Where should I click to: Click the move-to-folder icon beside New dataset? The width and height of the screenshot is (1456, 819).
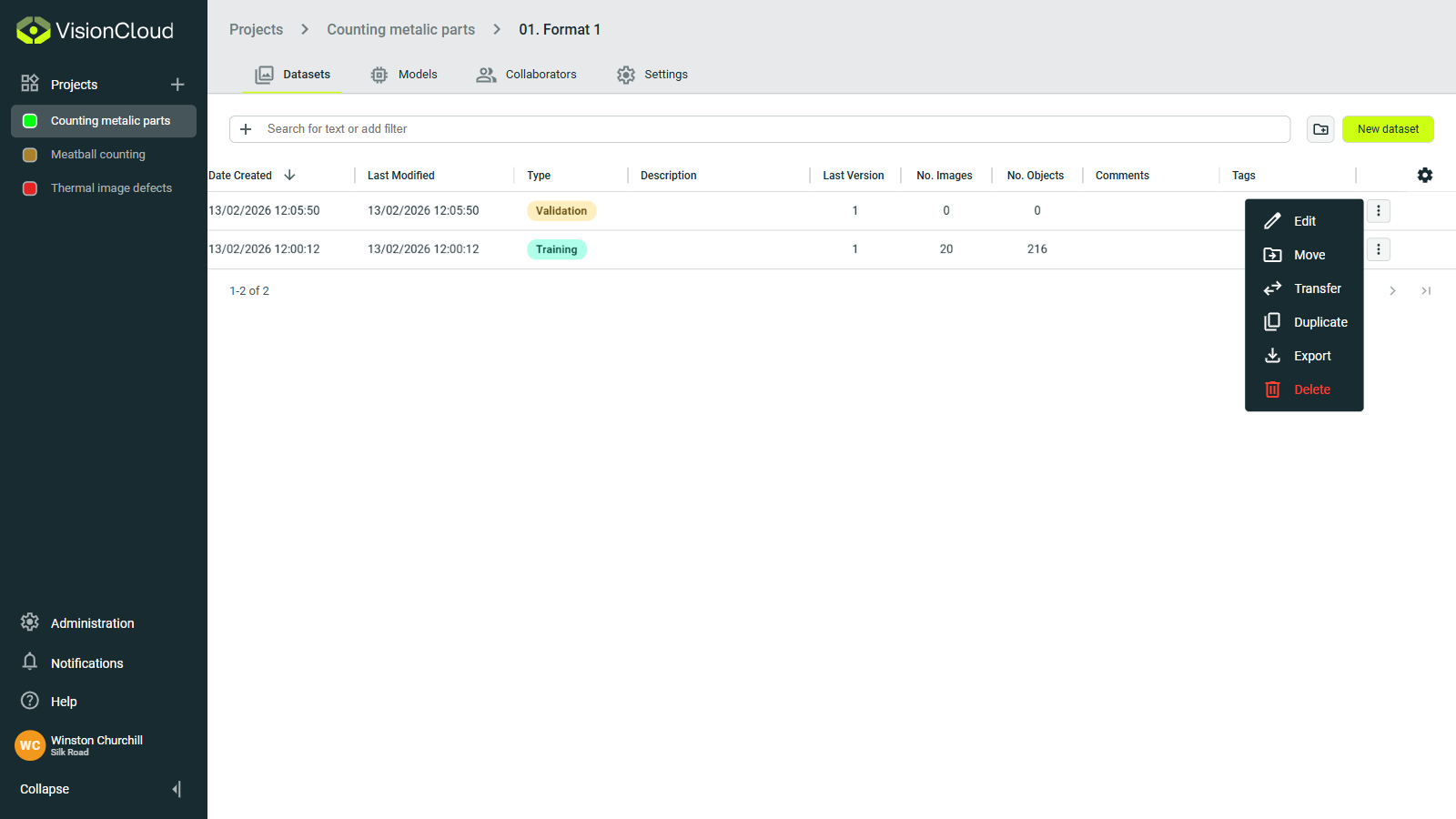pos(1320,128)
